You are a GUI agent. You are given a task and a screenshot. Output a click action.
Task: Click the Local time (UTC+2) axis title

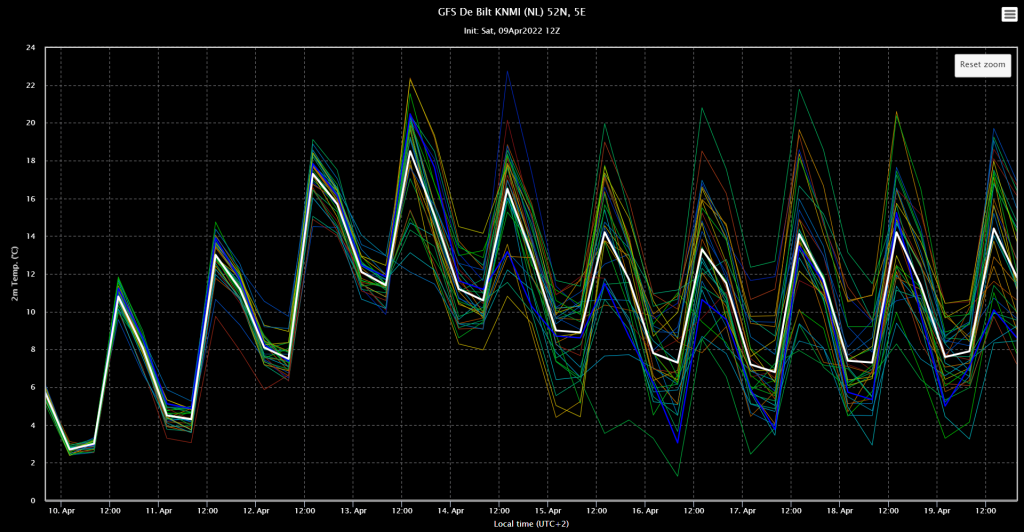coord(531,524)
